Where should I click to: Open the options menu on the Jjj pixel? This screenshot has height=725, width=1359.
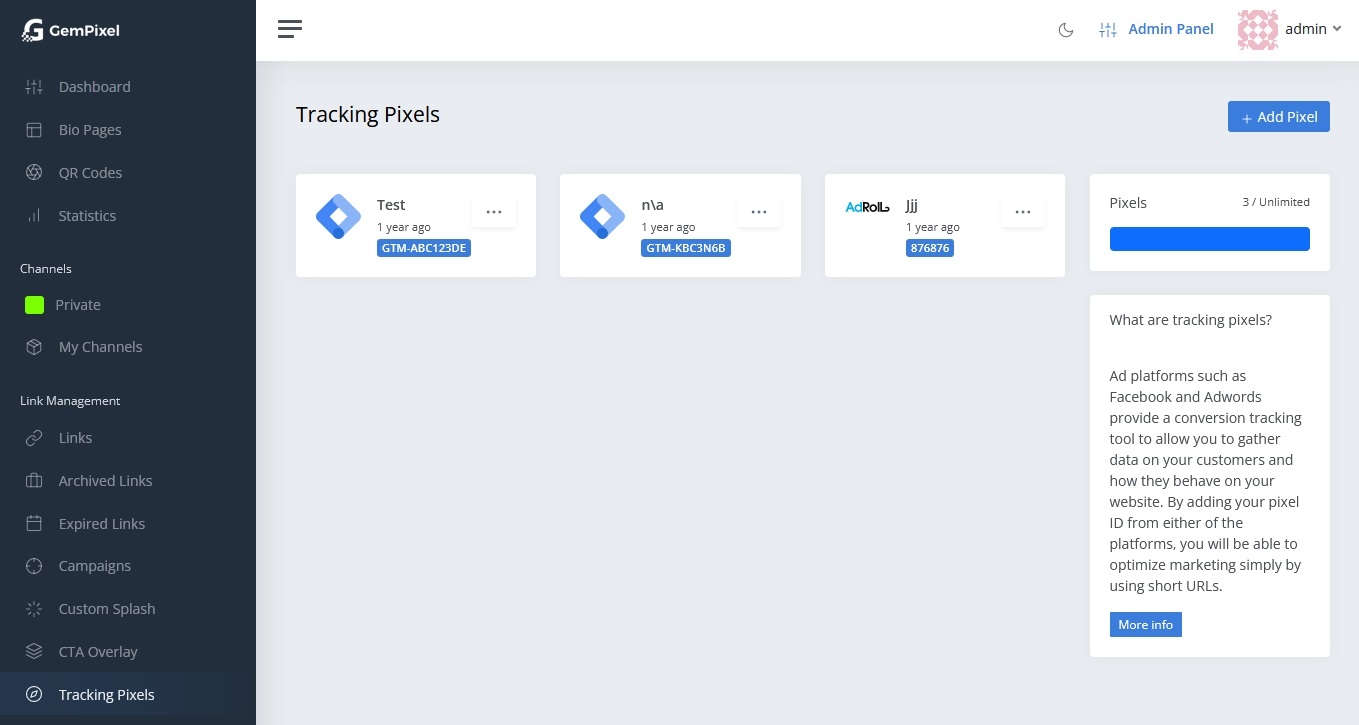1023,211
